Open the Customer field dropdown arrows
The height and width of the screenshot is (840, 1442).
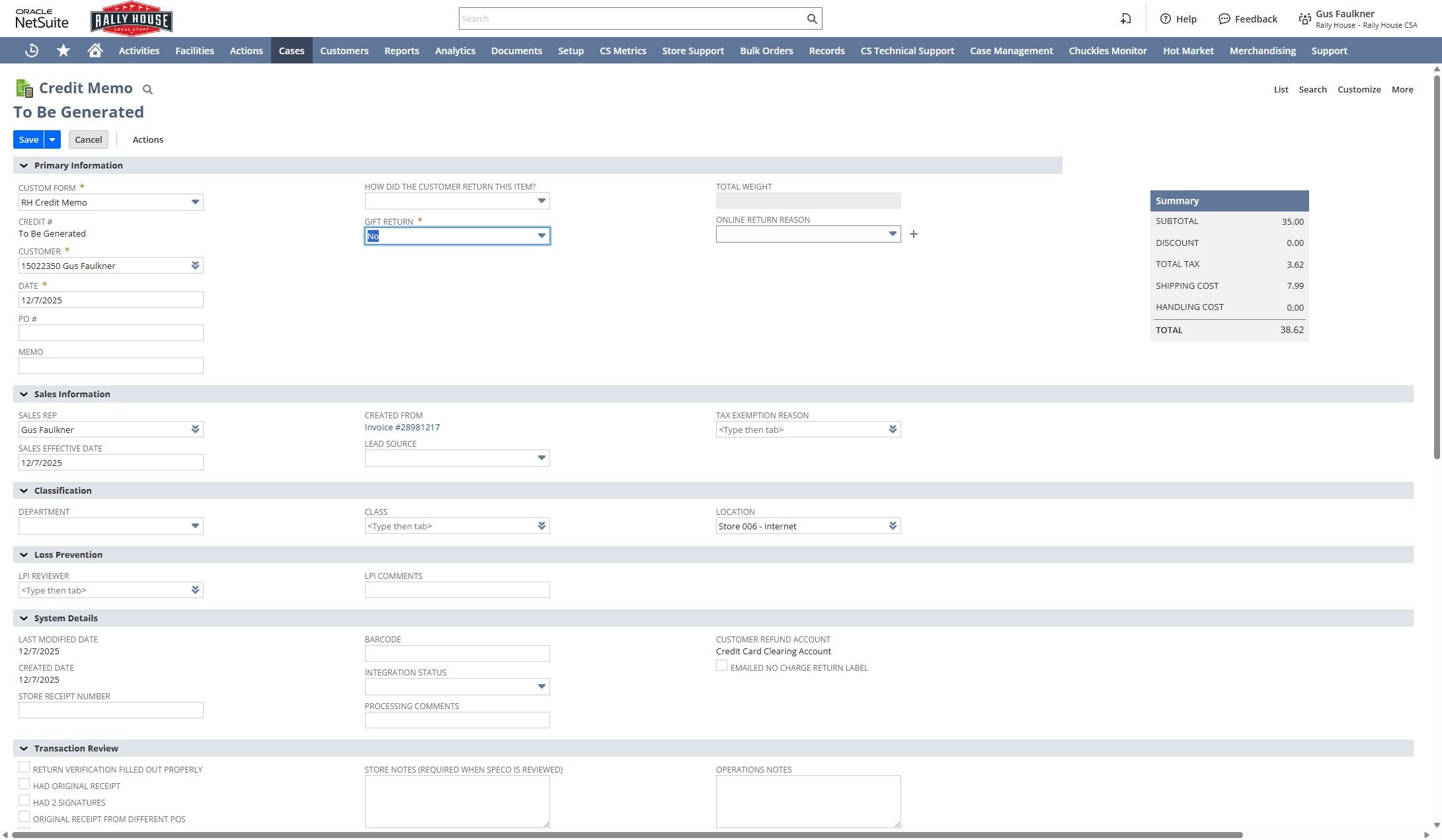195,266
